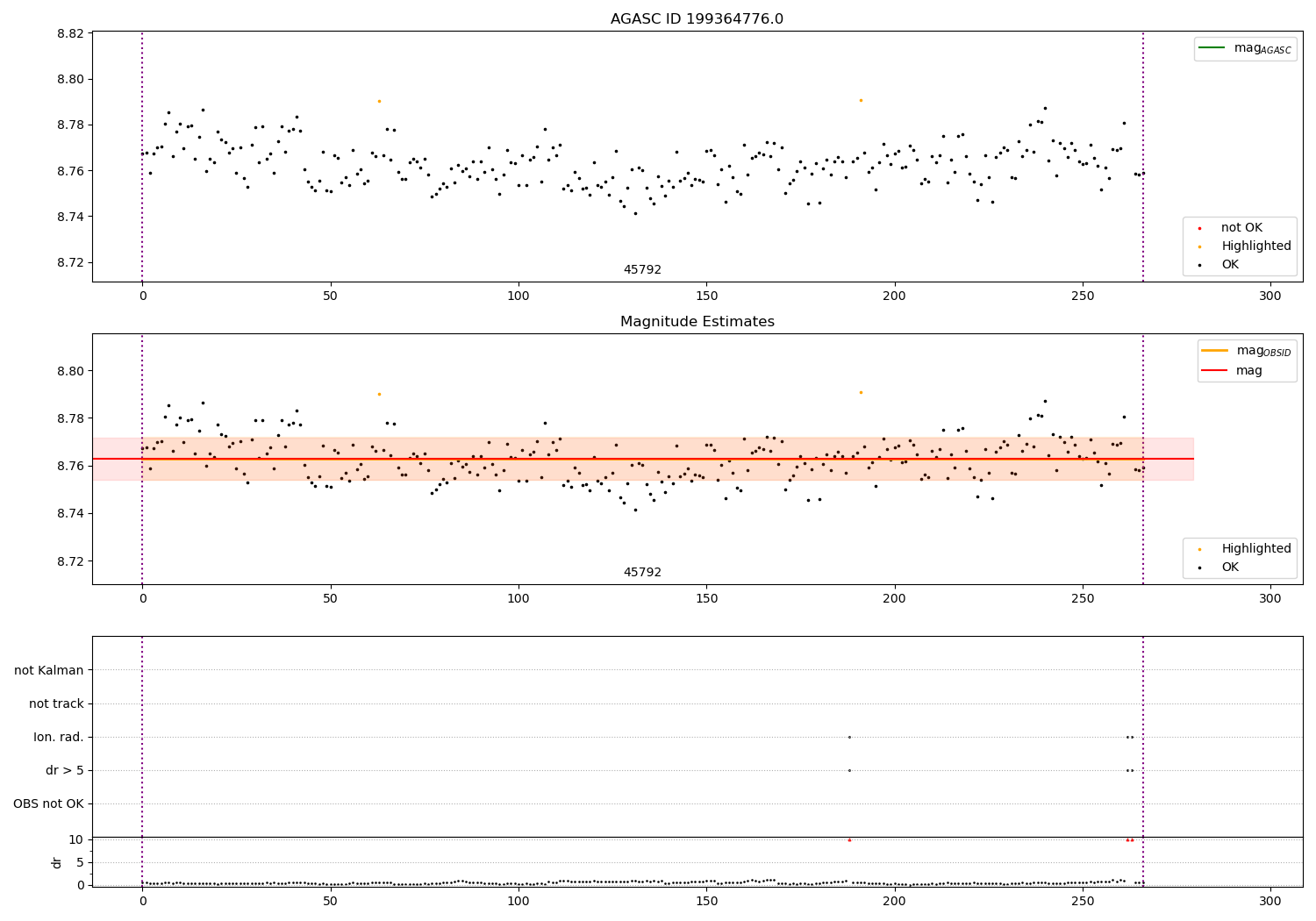This screenshot has width=1316, height=921.
Task: Click x-axis tick "100" in Magnitude Estimates panel
Action: (519, 599)
